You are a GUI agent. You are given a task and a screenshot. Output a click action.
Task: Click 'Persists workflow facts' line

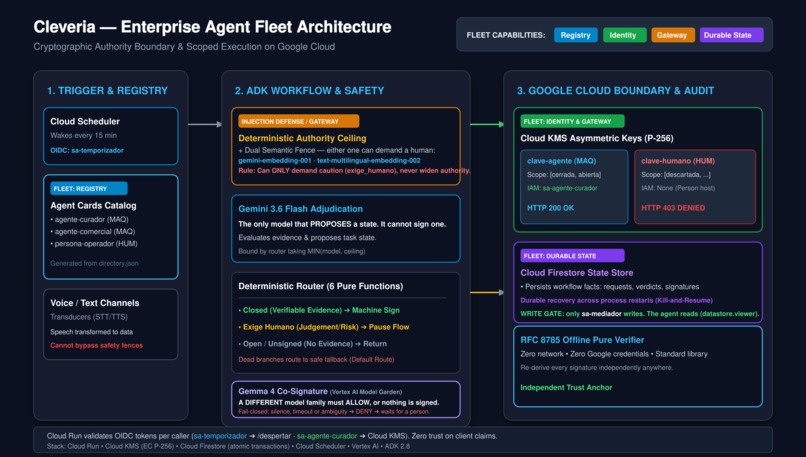[x=610, y=287]
